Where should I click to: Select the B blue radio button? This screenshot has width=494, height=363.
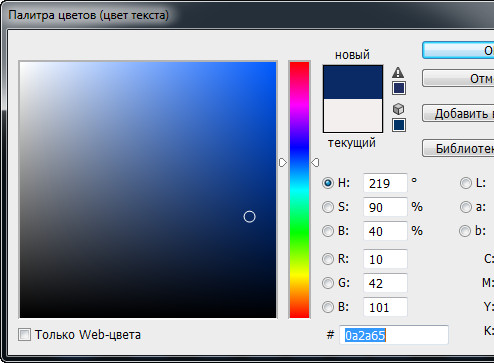[x=328, y=307]
